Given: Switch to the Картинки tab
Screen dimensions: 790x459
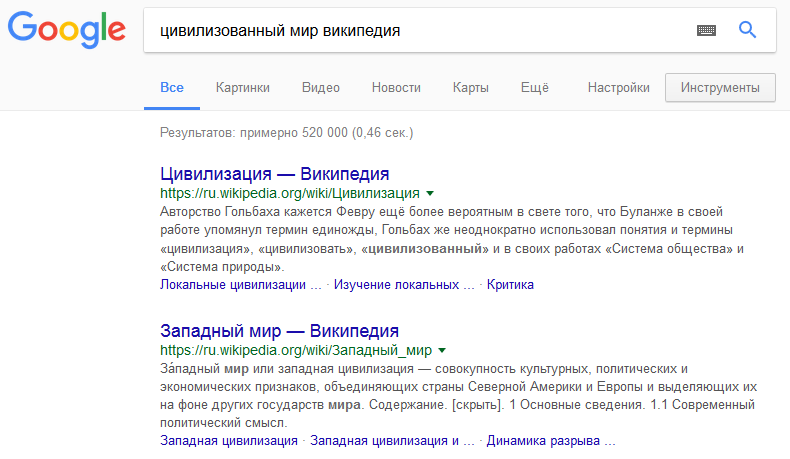Looking at the screenshot, I should click(243, 88).
